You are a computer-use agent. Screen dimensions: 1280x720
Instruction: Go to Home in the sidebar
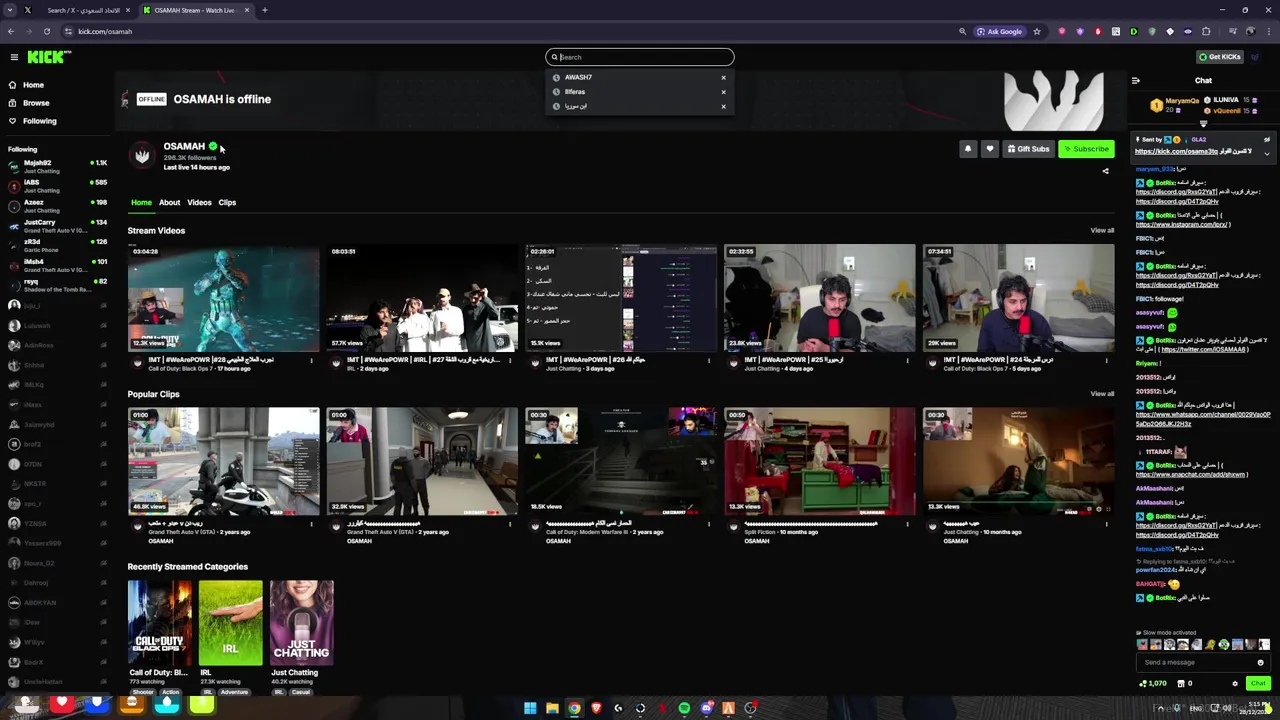click(x=33, y=85)
